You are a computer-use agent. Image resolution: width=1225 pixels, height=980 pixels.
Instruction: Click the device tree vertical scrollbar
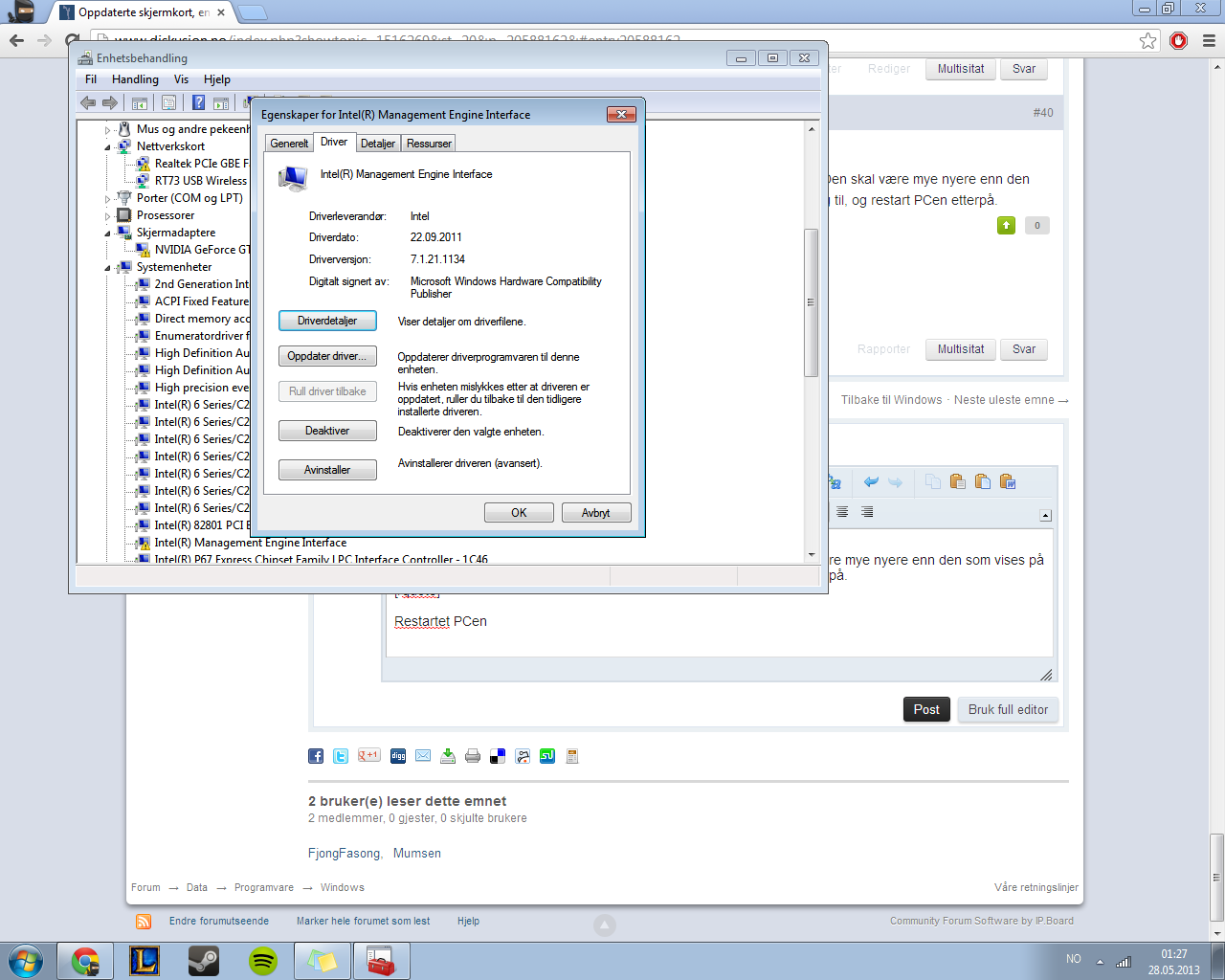(x=812, y=302)
